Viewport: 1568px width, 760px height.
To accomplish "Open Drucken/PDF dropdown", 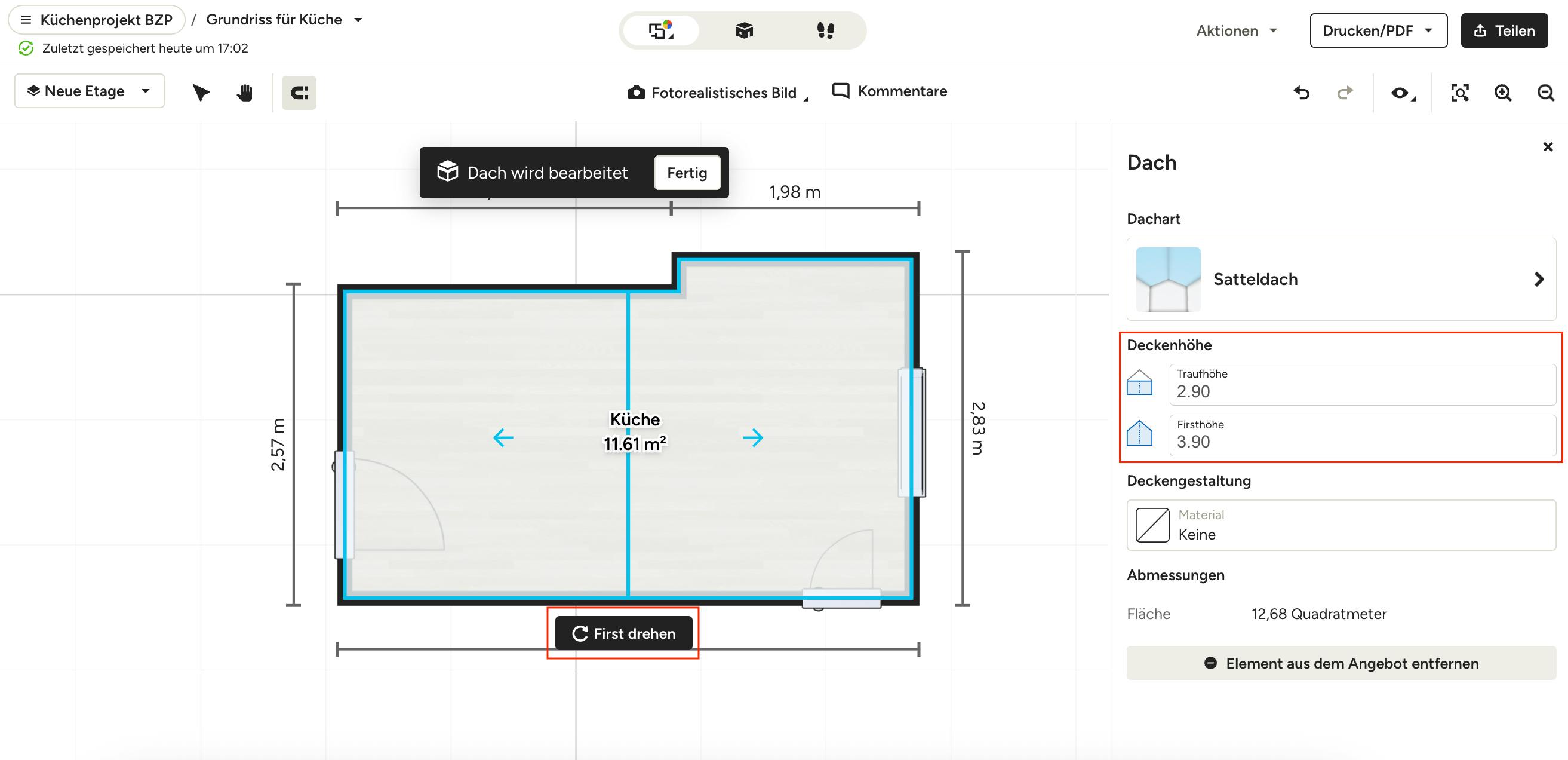I will tap(1378, 30).
